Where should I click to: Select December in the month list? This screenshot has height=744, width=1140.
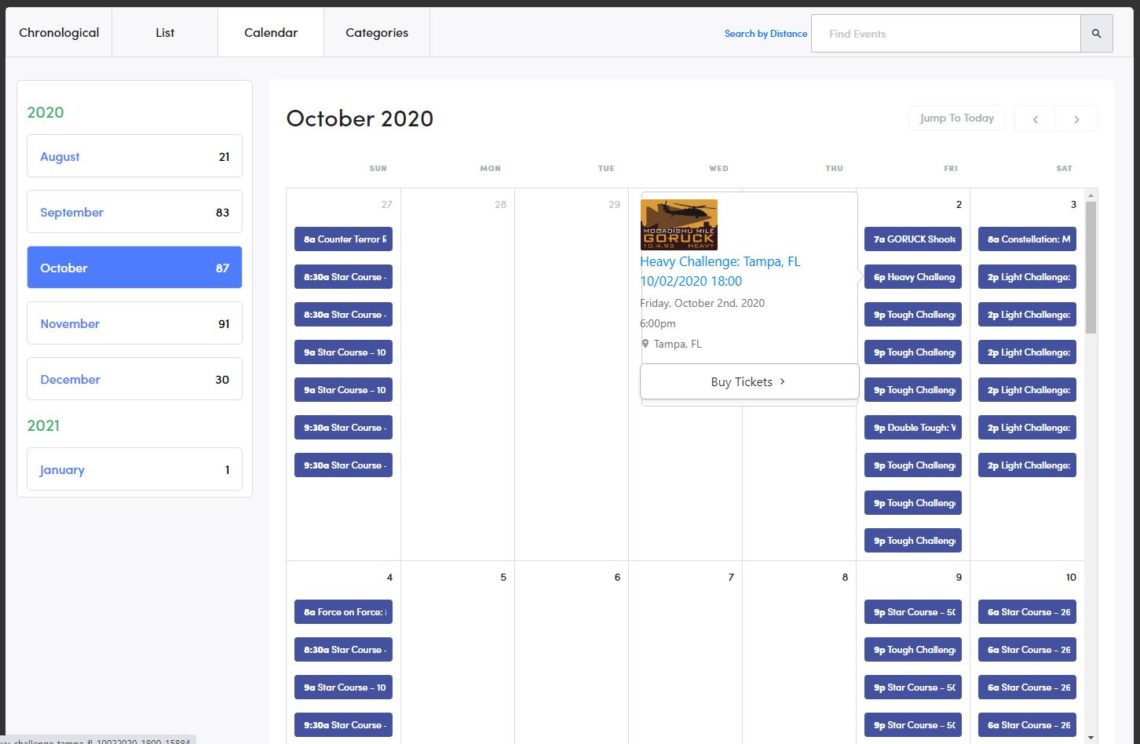(x=135, y=379)
